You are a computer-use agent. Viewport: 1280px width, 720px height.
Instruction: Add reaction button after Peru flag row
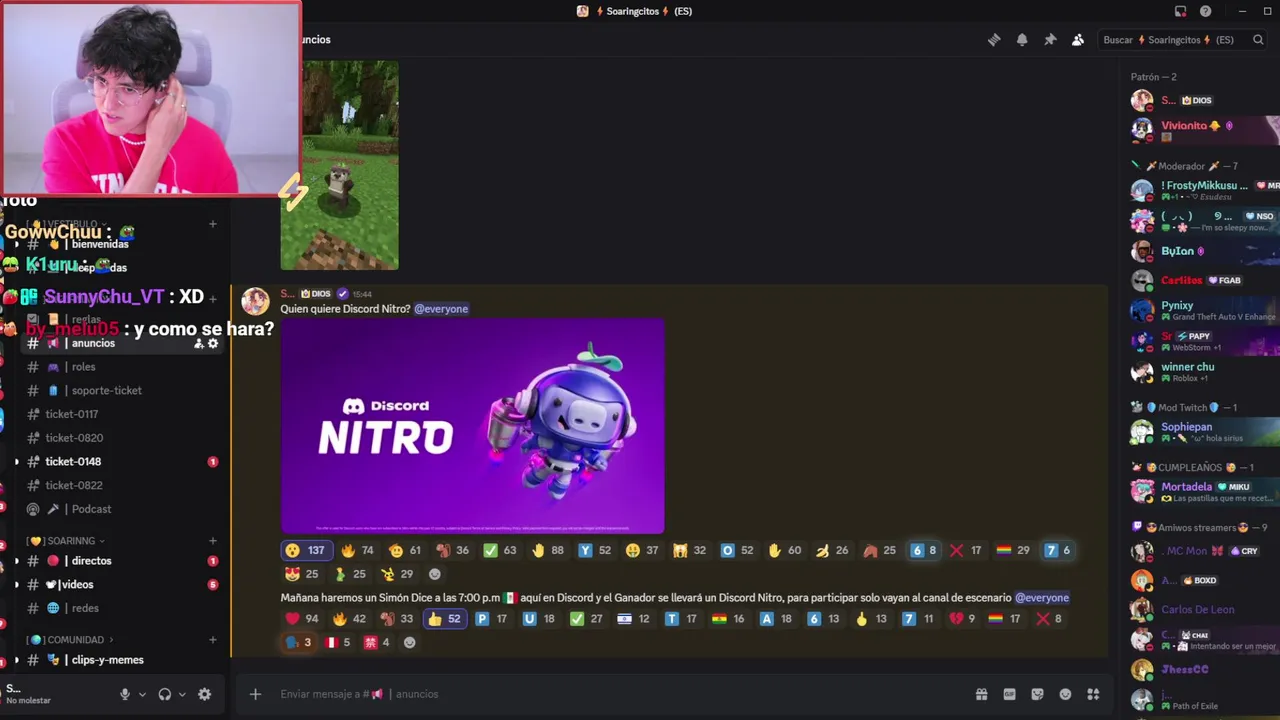[409, 643]
